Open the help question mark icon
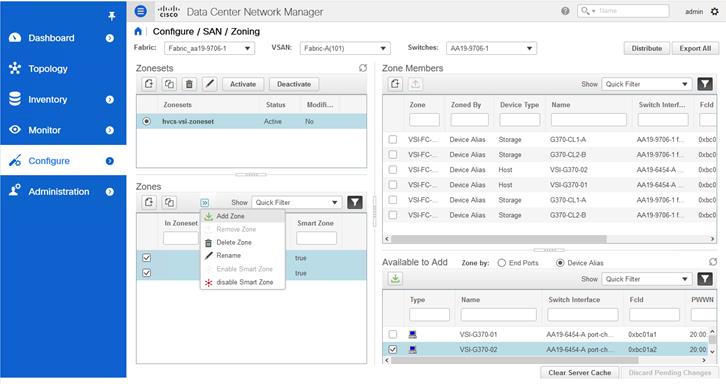This screenshot has height=384, width=726. (565, 11)
